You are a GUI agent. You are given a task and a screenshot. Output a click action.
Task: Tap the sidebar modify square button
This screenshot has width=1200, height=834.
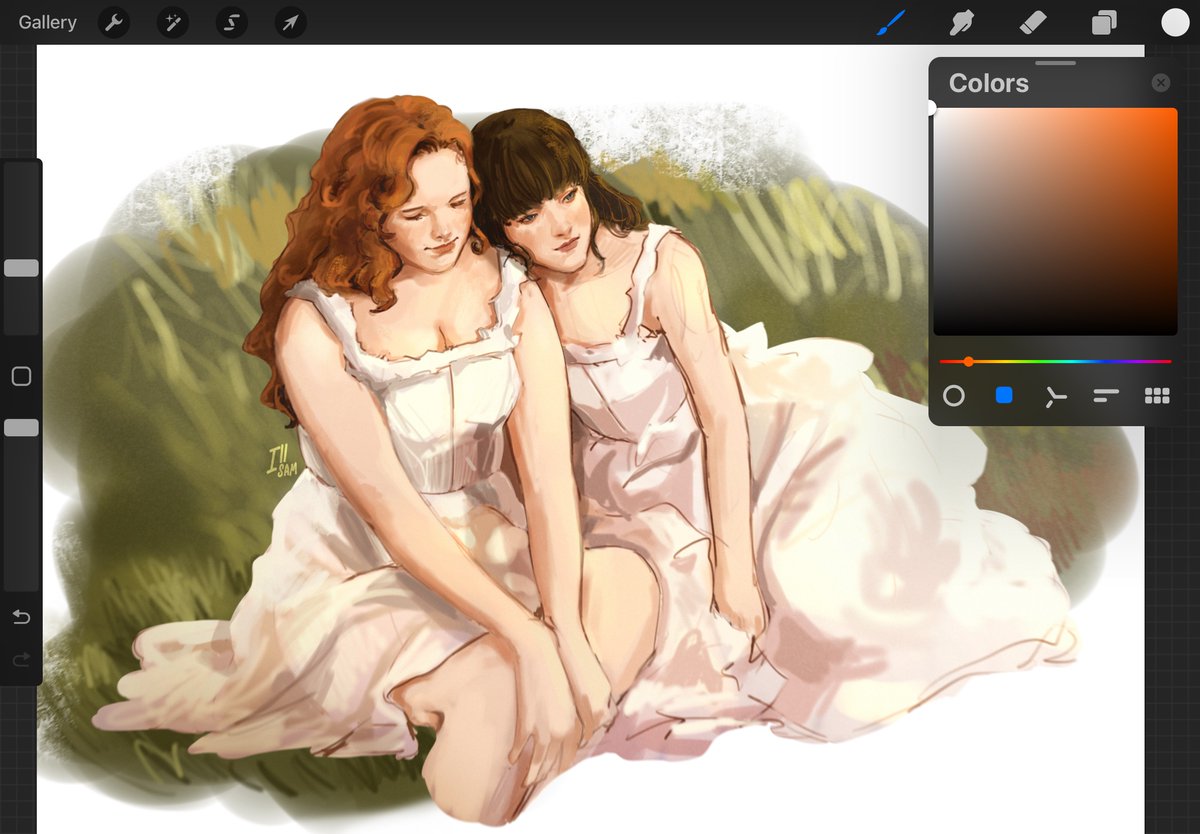coord(21,376)
